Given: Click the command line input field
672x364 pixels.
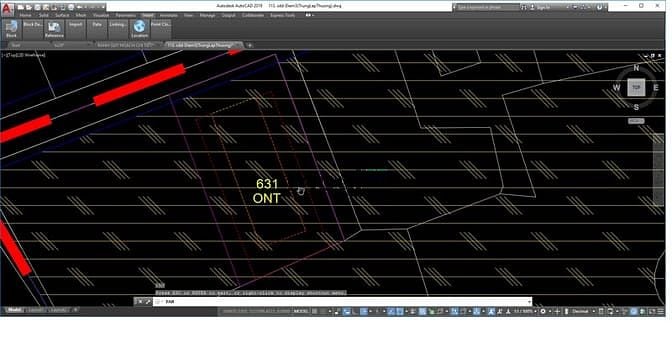Looking at the screenshot, I should coord(343,302).
